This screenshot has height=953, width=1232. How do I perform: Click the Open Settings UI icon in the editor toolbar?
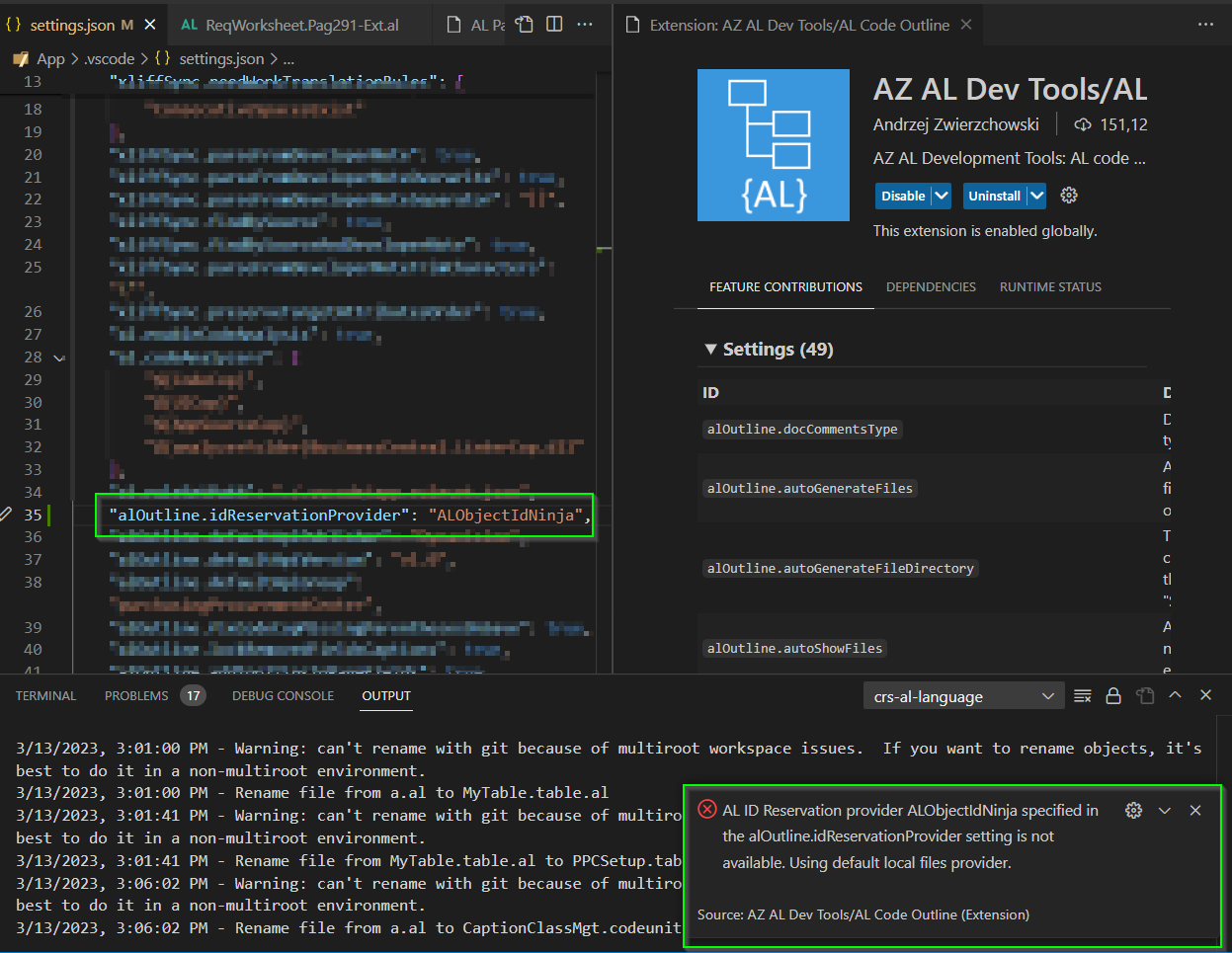coord(525,25)
